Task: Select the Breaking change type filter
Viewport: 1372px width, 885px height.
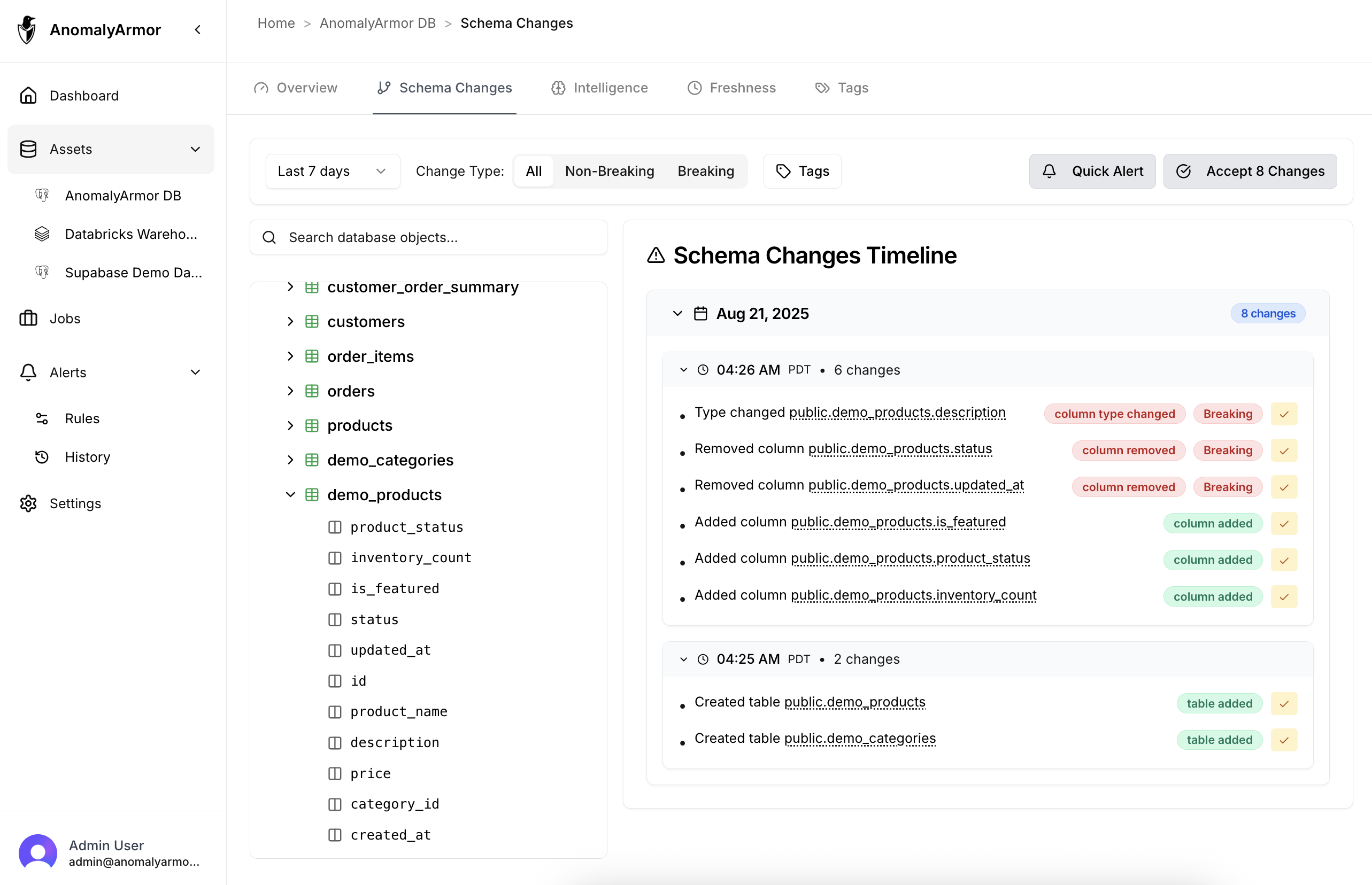Action: pos(705,171)
